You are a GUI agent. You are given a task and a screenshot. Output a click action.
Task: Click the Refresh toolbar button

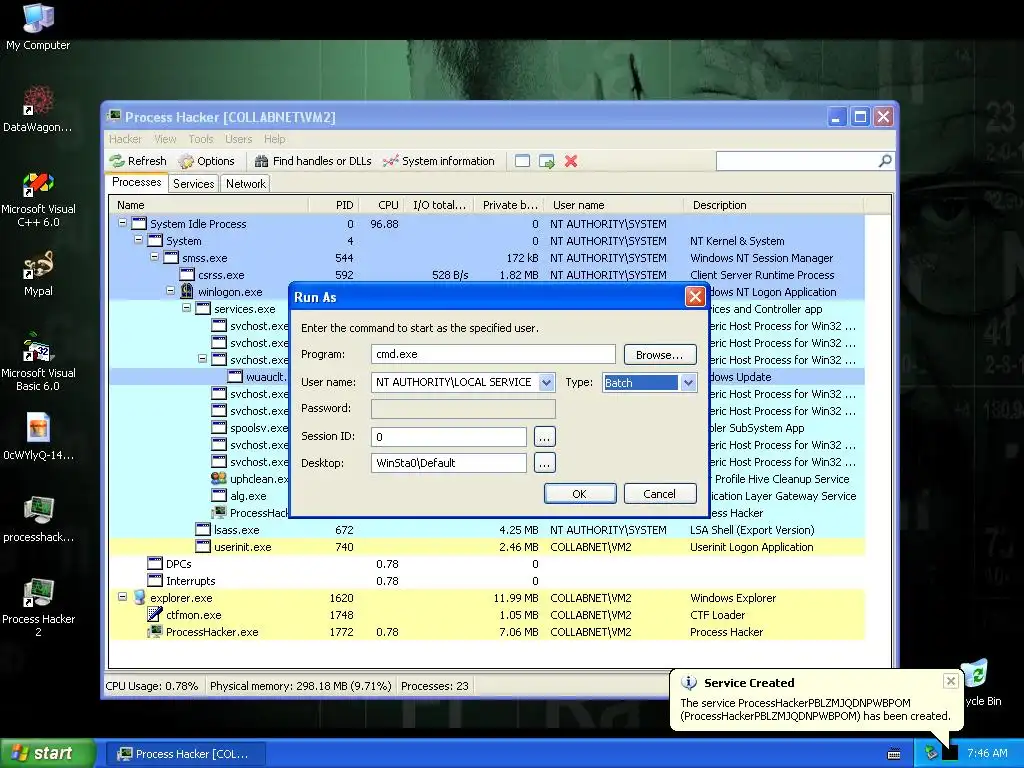[x=138, y=161]
